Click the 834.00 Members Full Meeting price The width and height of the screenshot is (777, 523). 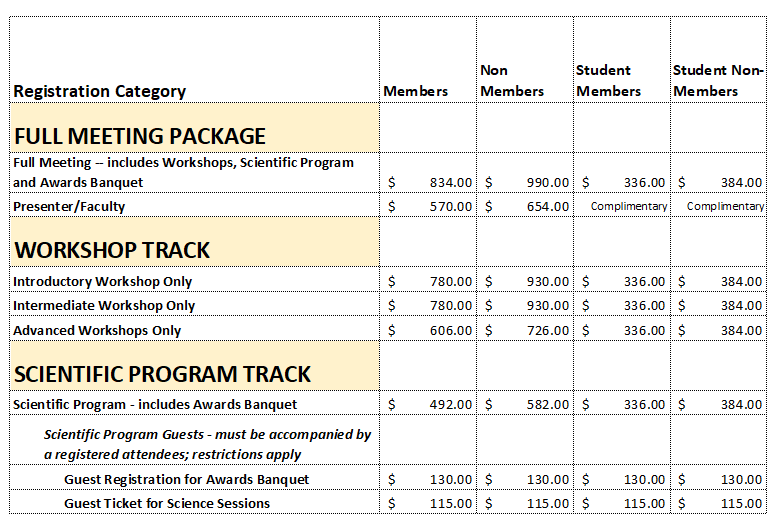coord(450,182)
